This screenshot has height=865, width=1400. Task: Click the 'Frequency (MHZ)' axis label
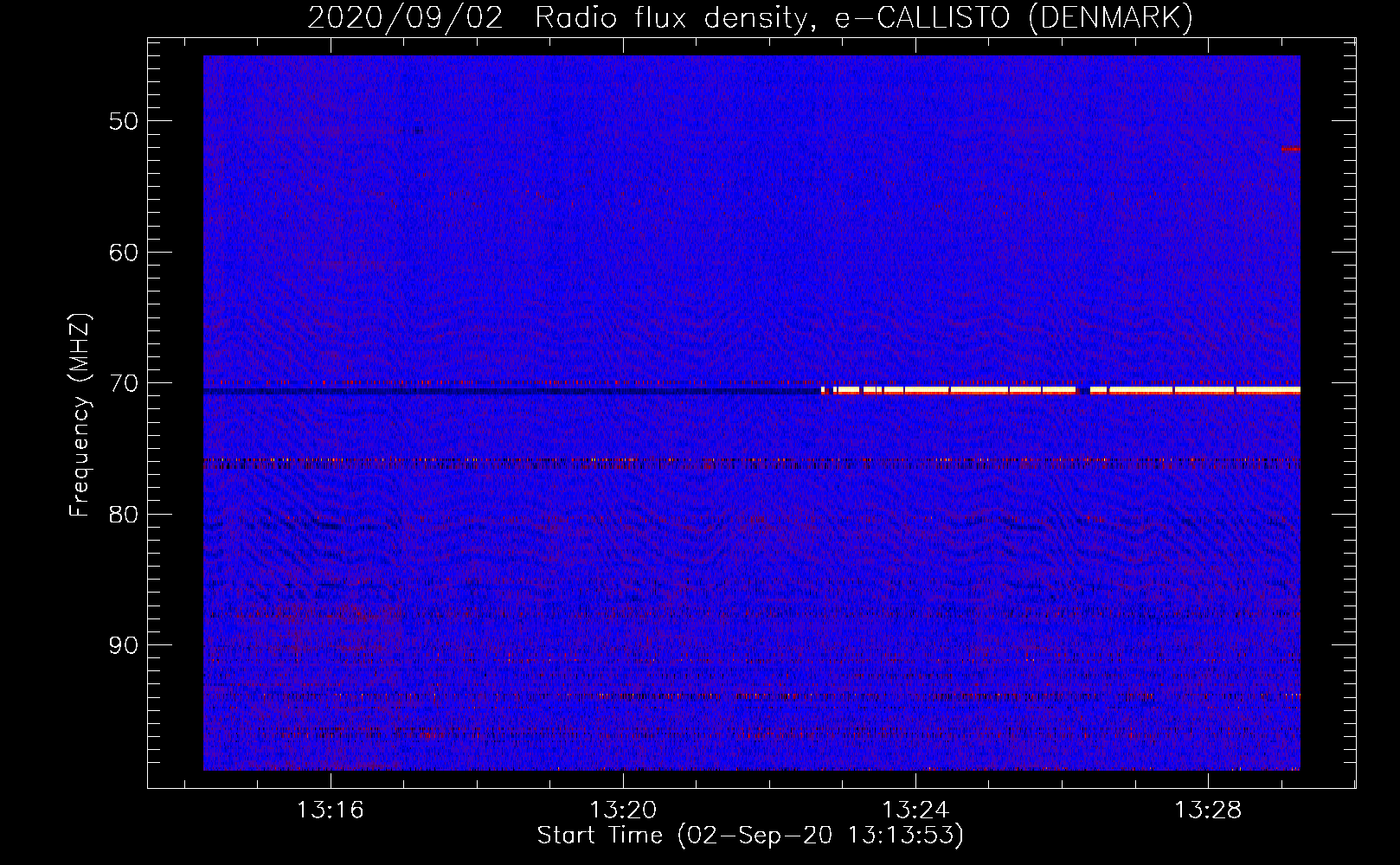click(x=80, y=415)
